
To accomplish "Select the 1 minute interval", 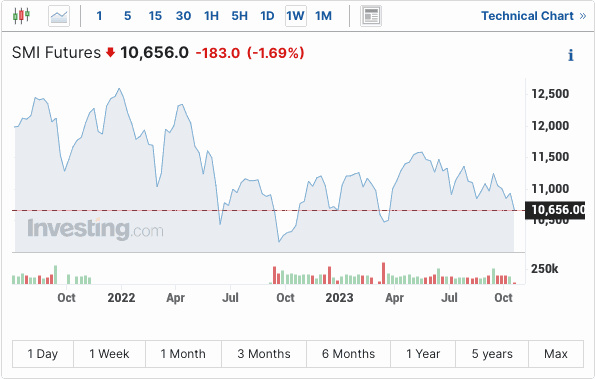I will tap(99, 16).
